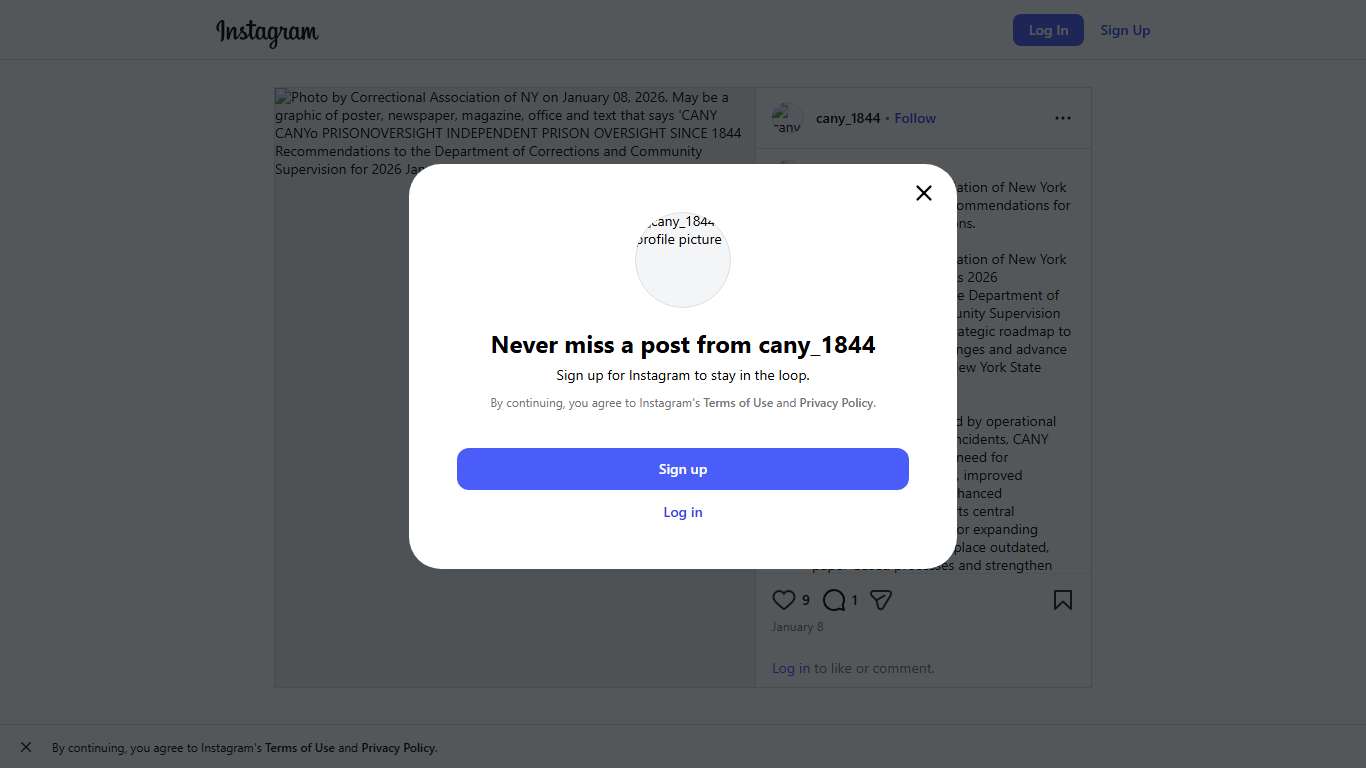Click cany_1844 avatar in post header

point(787,118)
